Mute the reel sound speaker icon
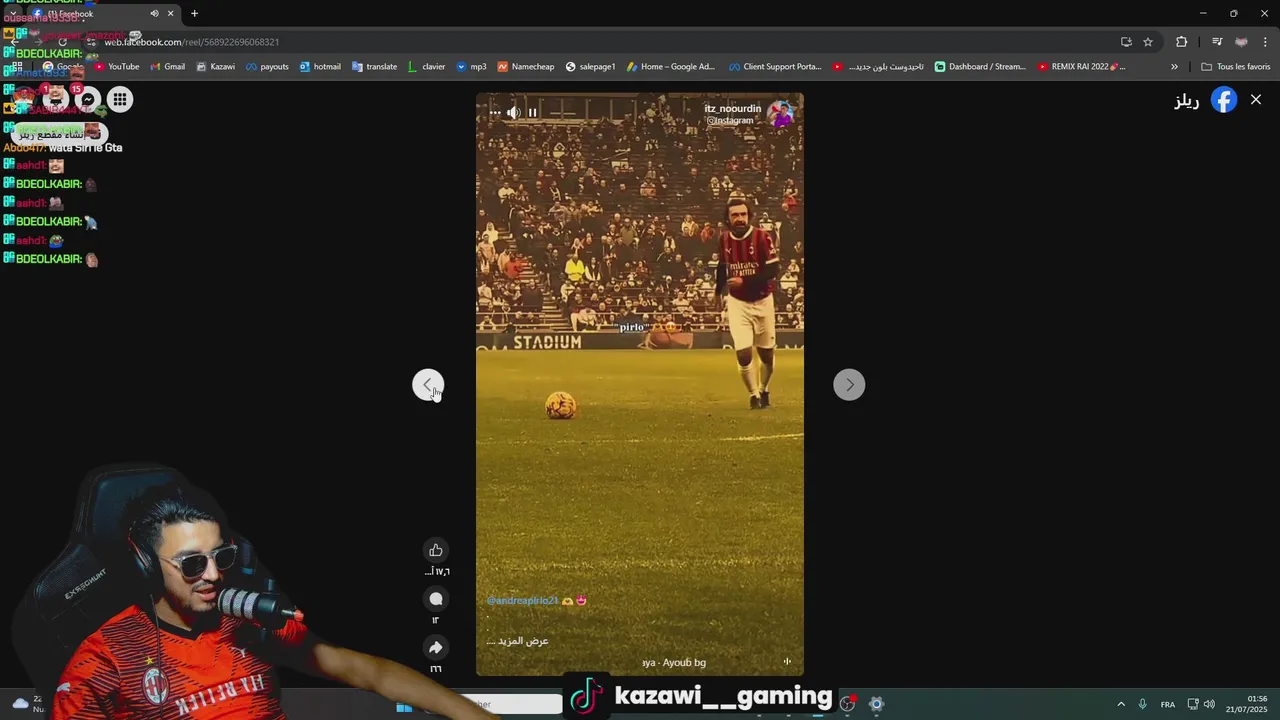The width and height of the screenshot is (1280, 720). pyautogui.click(x=513, y=113)
